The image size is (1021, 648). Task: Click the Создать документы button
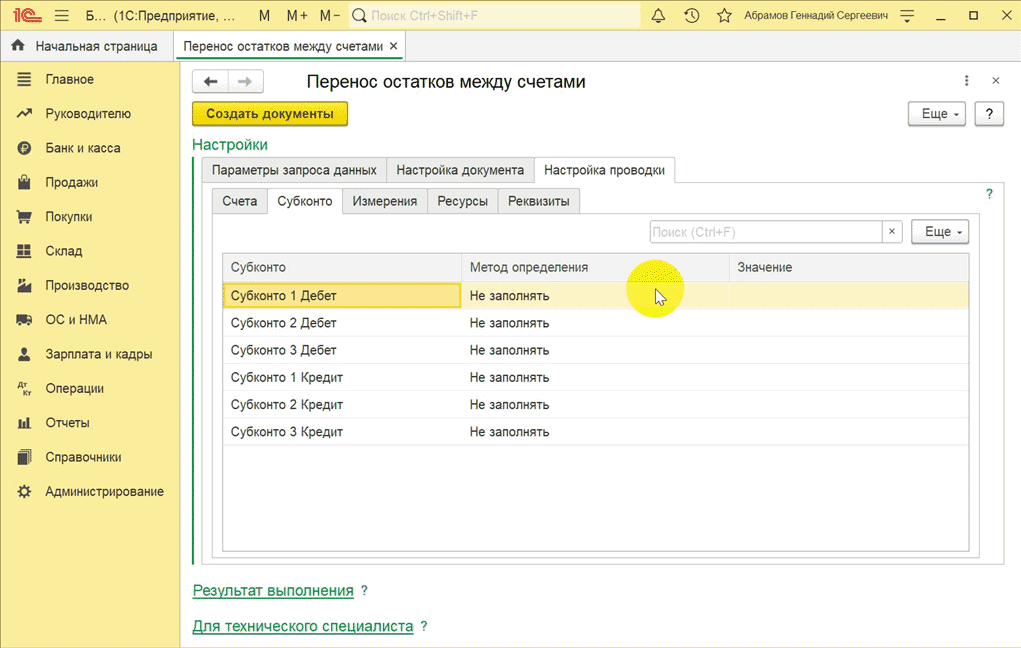pos(269,114)
